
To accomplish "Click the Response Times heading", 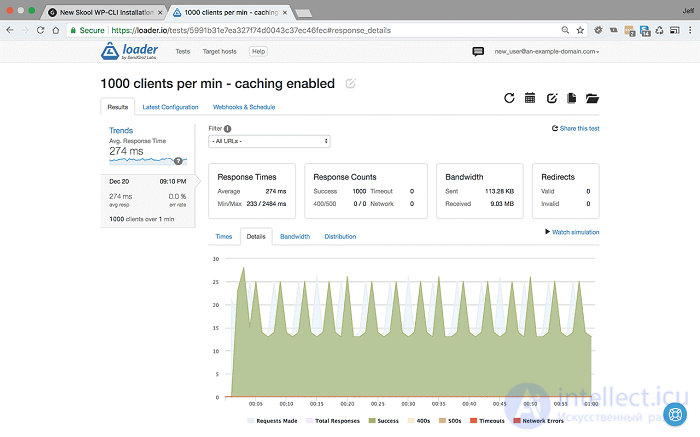I will [x=247, y=177].
